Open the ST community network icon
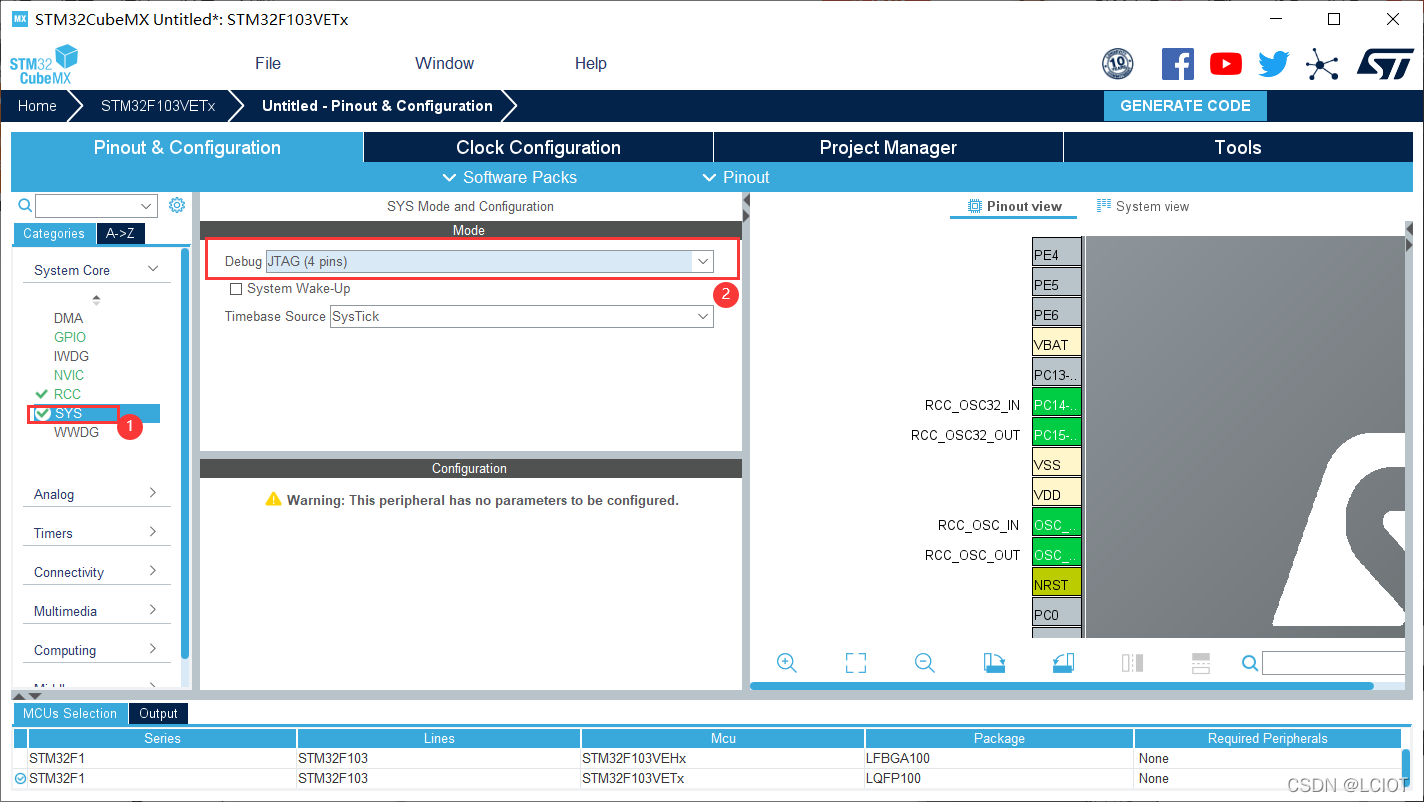The width and height of the screenshot is (1424, 802). point(1322,65)
